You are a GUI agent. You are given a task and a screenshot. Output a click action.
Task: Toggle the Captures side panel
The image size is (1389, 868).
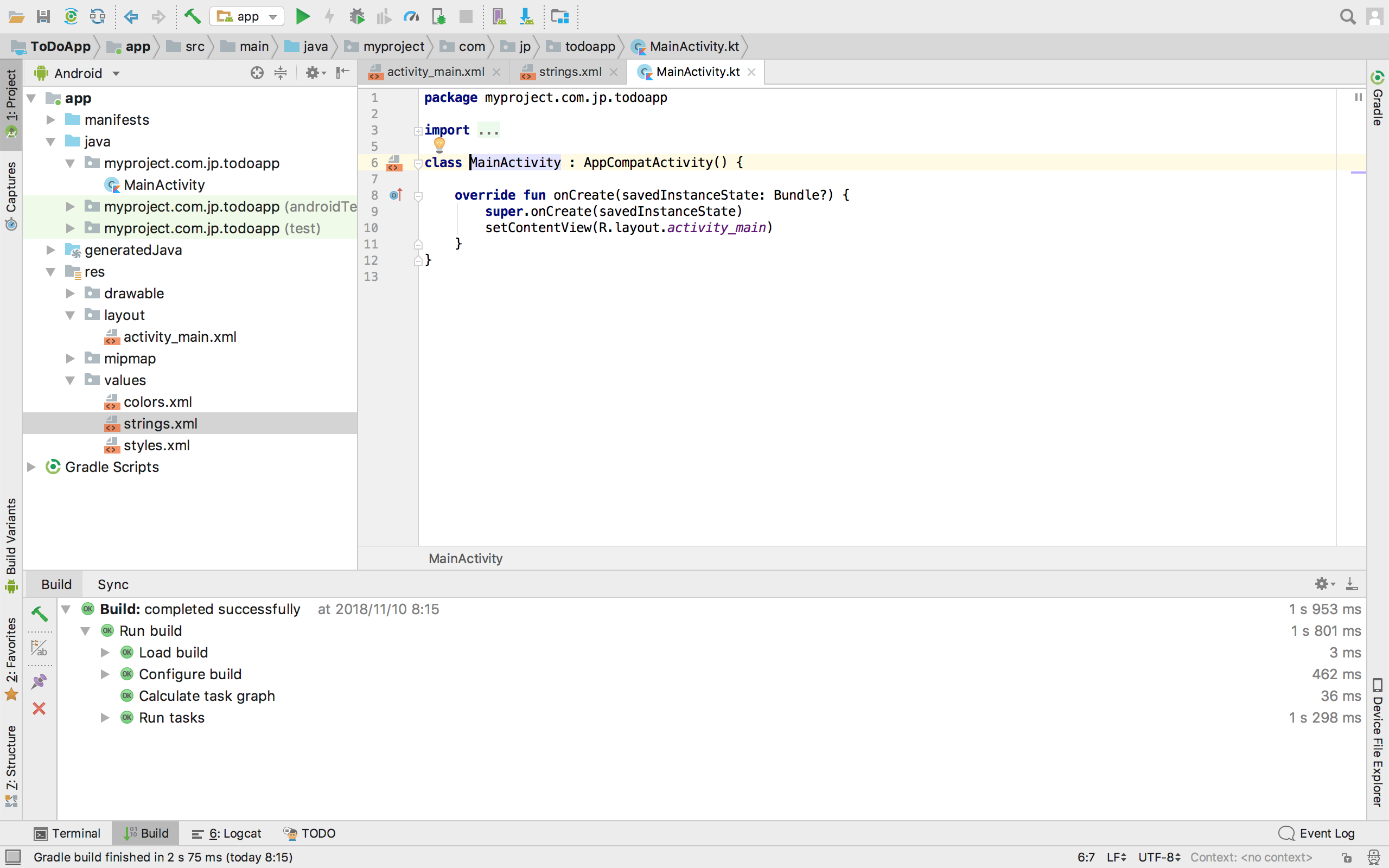(x=11, y=196)
